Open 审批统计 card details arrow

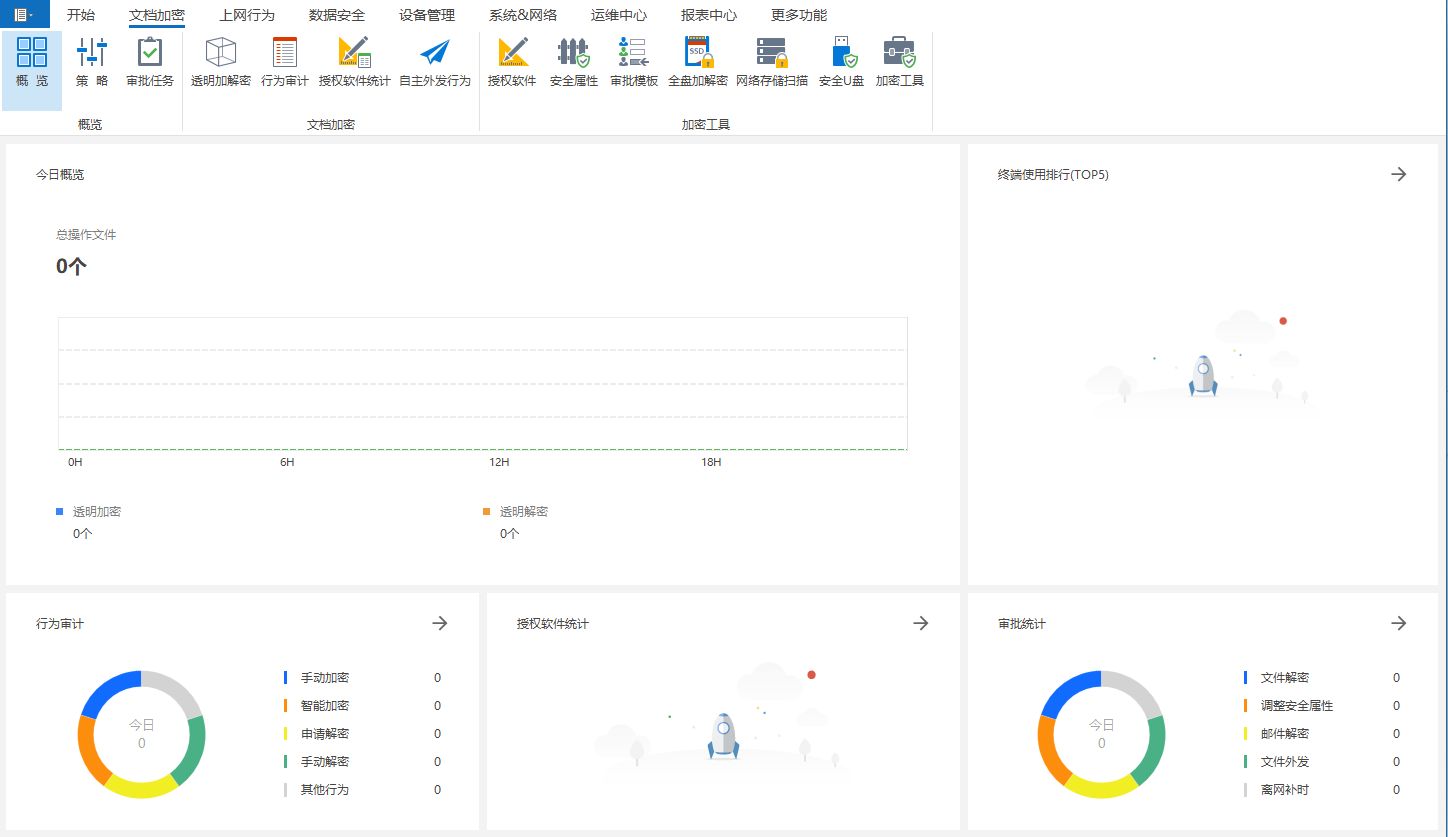1399,623
